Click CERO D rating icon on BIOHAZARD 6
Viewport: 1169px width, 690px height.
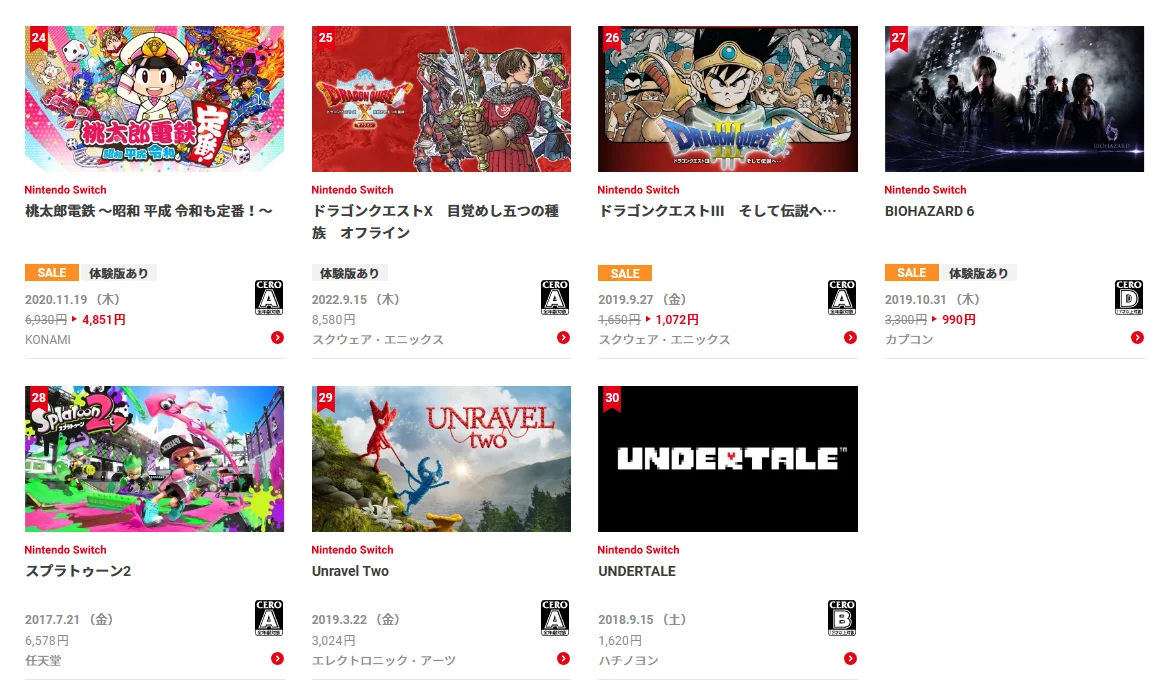[1129, 297]
